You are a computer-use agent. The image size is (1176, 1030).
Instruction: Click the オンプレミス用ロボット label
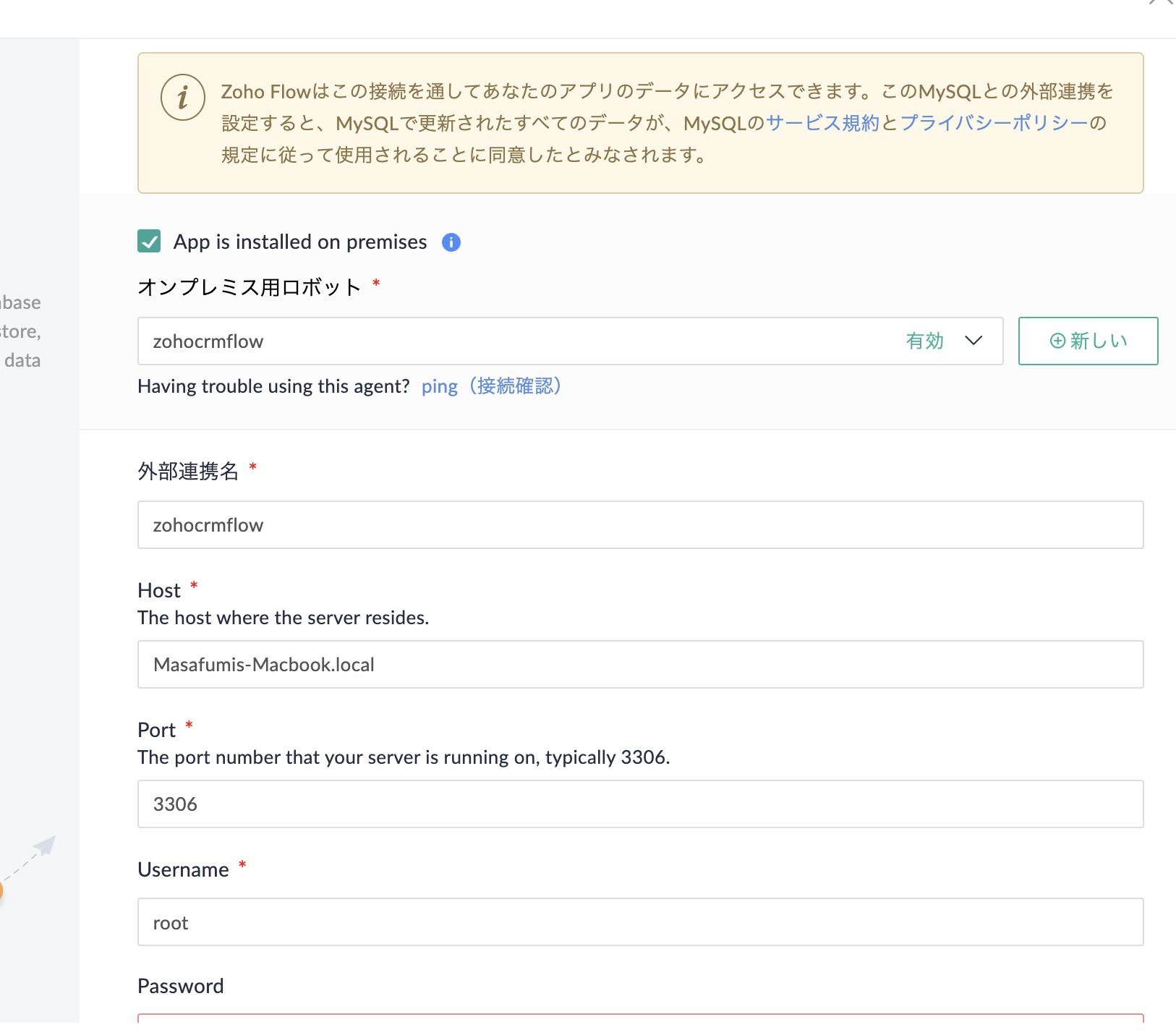coord(250,287)
